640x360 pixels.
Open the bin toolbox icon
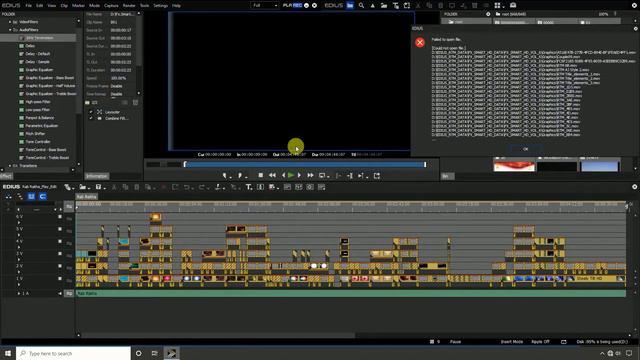(x=513, y=5)
